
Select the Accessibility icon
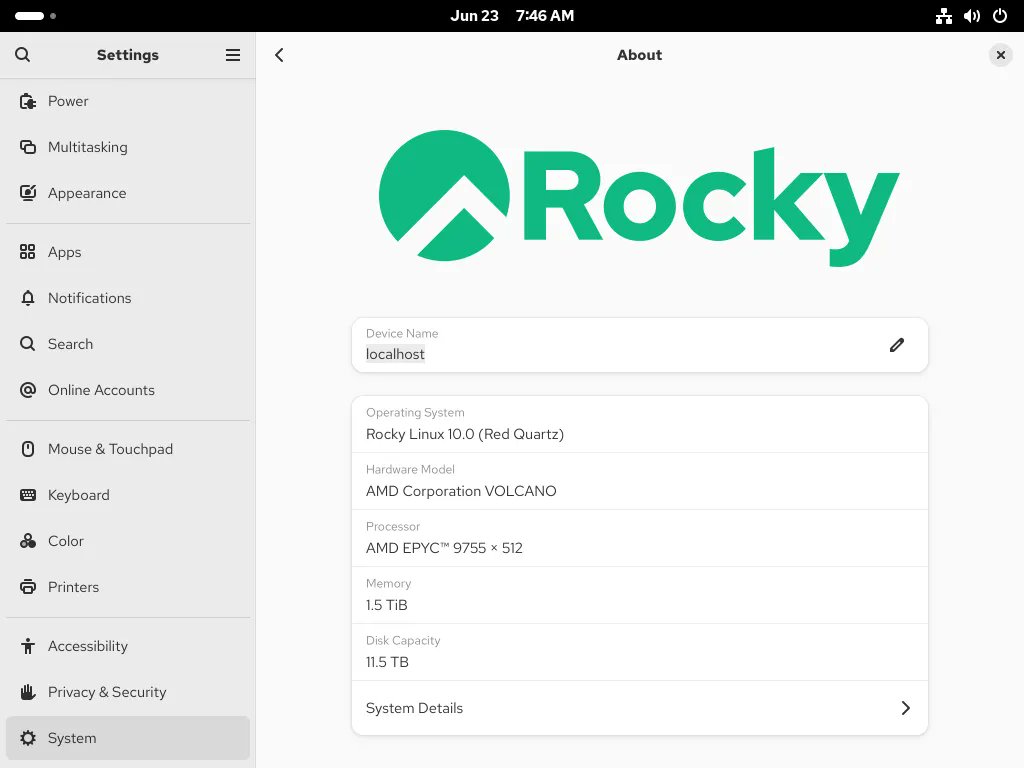26,646
